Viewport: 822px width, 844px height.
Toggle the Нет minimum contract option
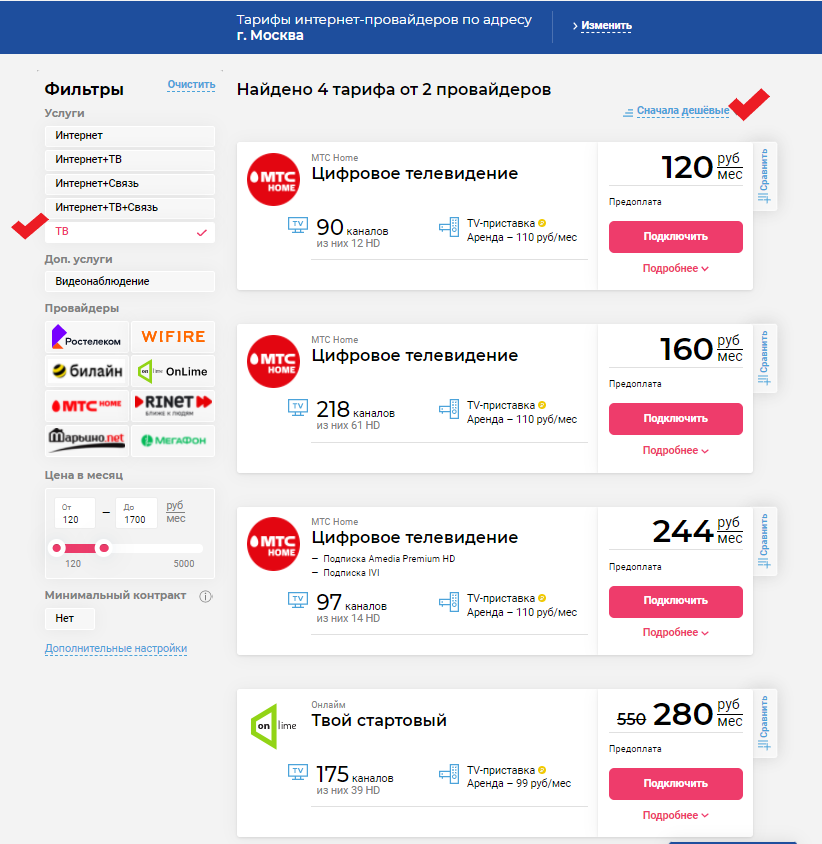[x=70, y=618]
